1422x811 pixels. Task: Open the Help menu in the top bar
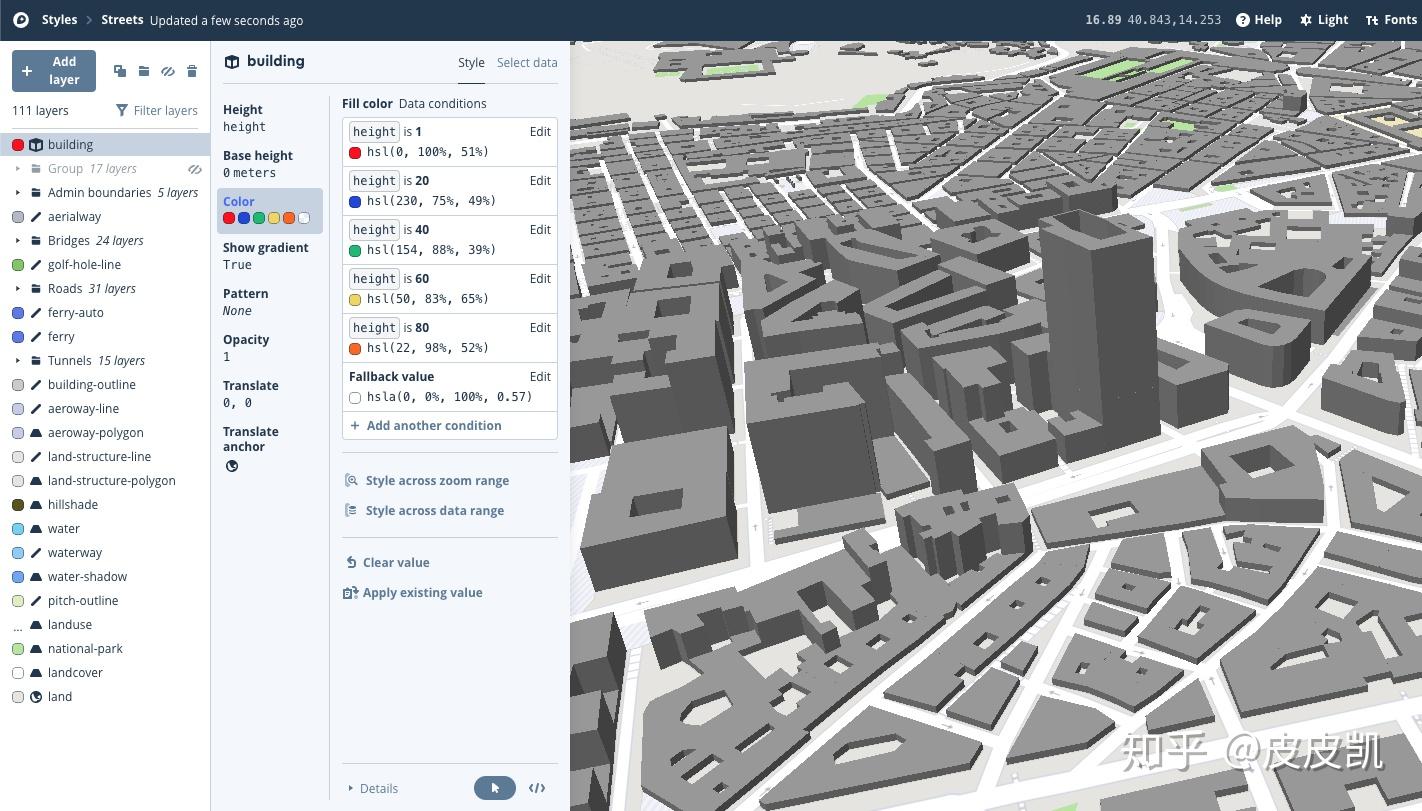1258,19
